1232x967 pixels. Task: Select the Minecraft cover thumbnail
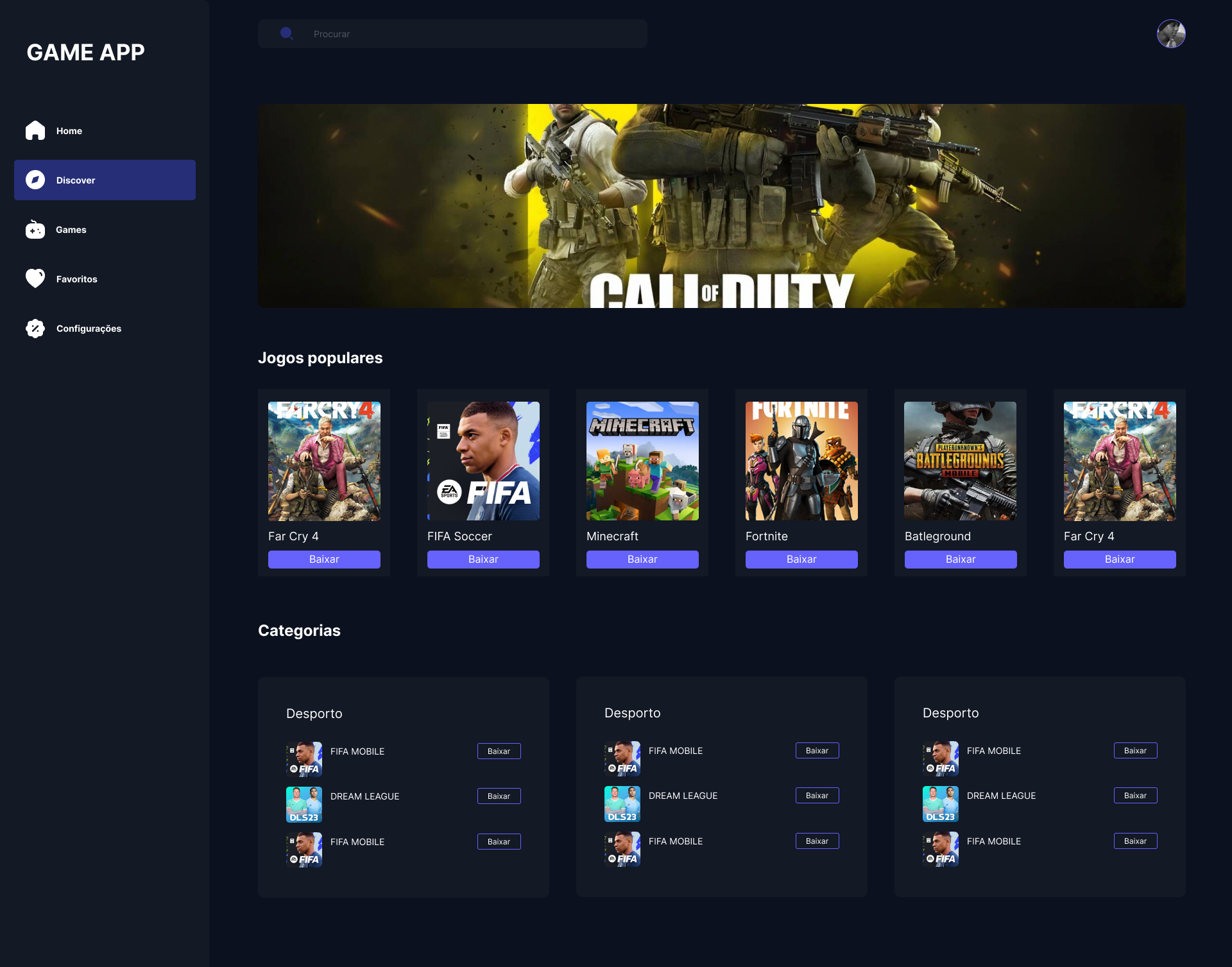pyautogui.click(x=642, y=461)
